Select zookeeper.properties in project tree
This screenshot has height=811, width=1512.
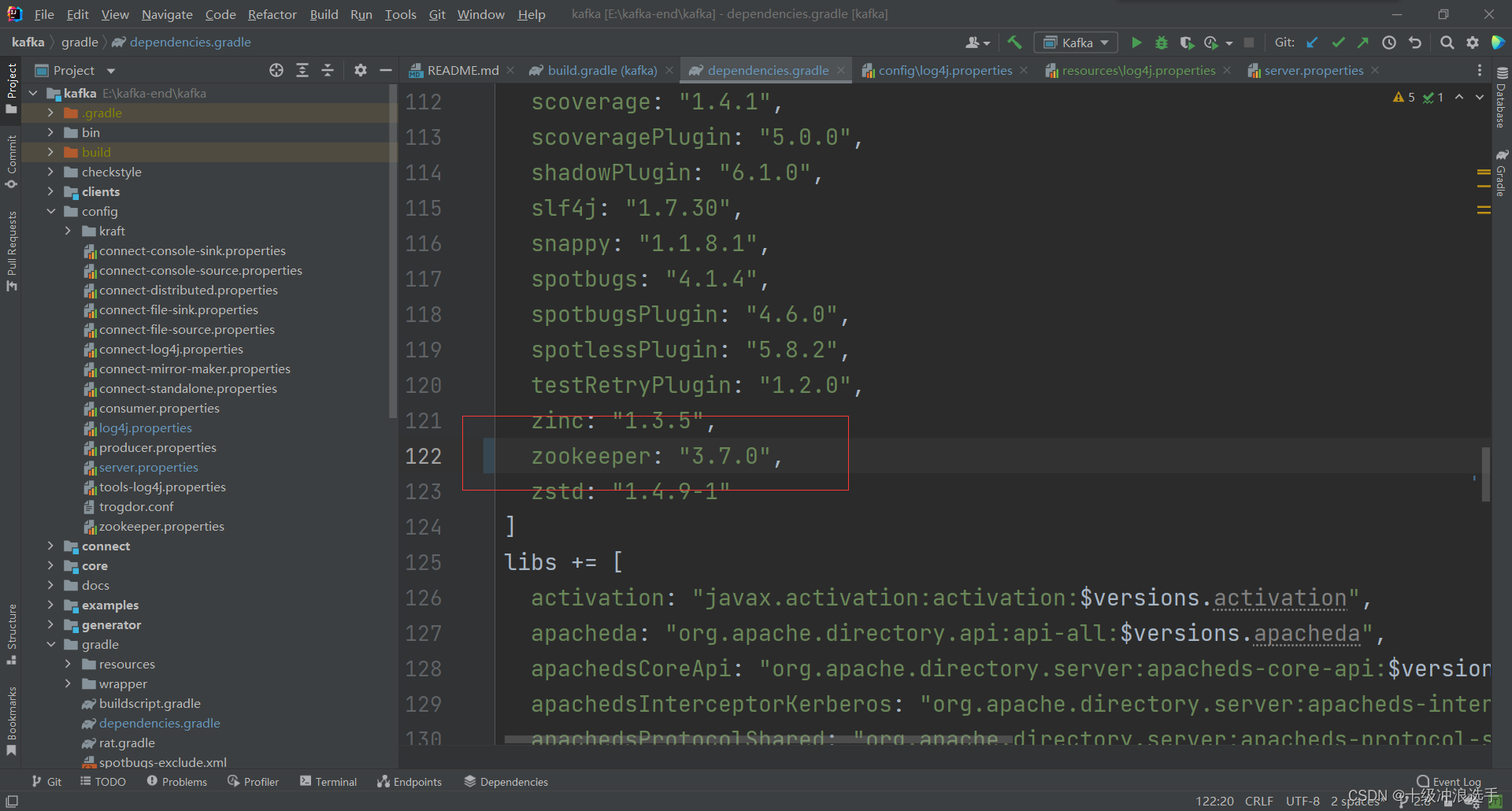[x=161, y=526]
